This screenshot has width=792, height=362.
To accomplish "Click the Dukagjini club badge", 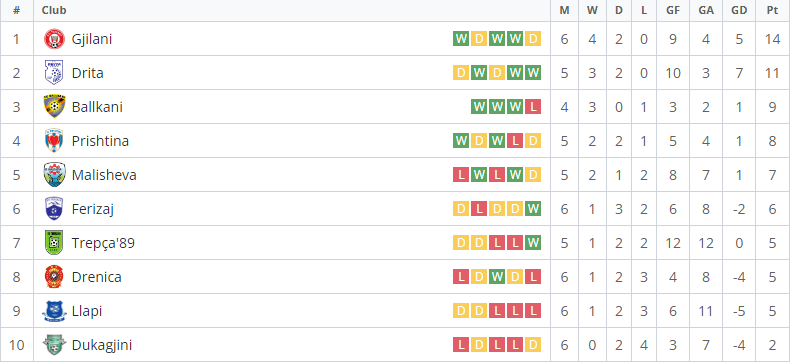I will pyautogui.click(x=54, y=345).
